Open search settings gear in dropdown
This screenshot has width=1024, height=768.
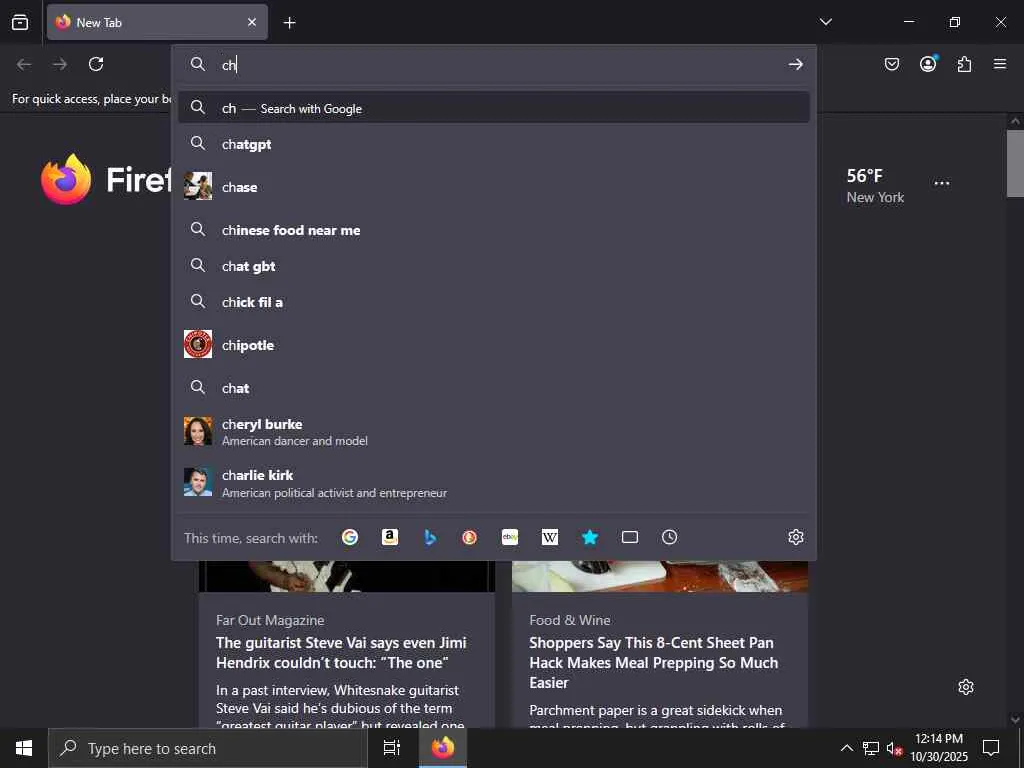pos(795,537)
